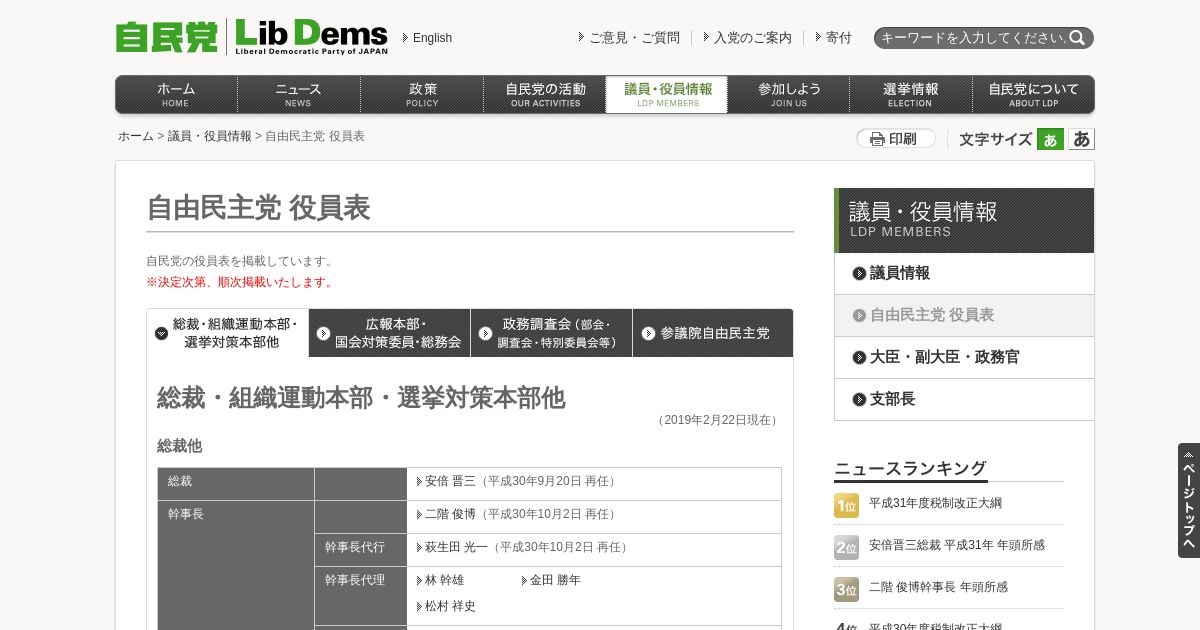The image size is (1200, 630).
Task: Select 総裁・組織運動本部・選挙対策本部他 tab
Action: click(228, 333)
